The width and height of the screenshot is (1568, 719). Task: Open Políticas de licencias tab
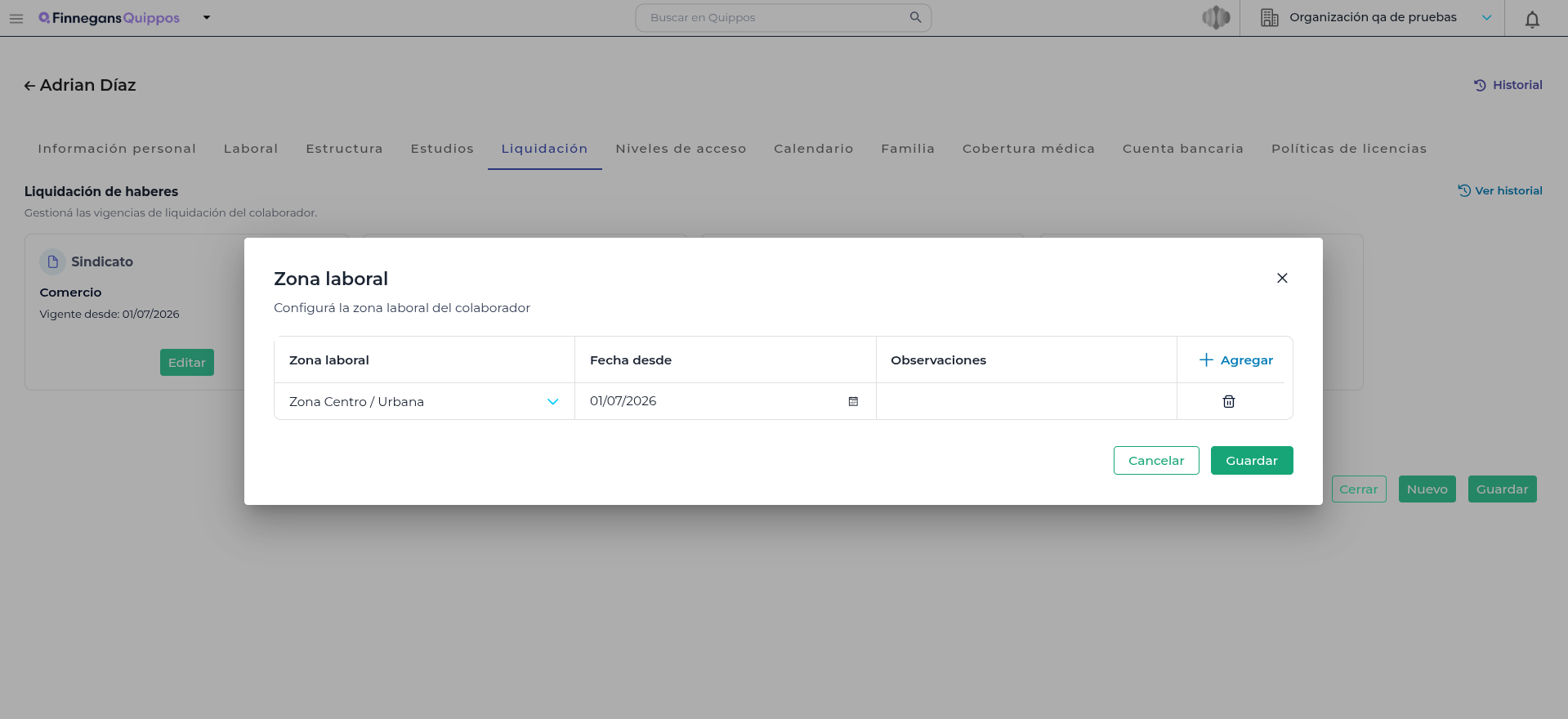pos(1349,149)
